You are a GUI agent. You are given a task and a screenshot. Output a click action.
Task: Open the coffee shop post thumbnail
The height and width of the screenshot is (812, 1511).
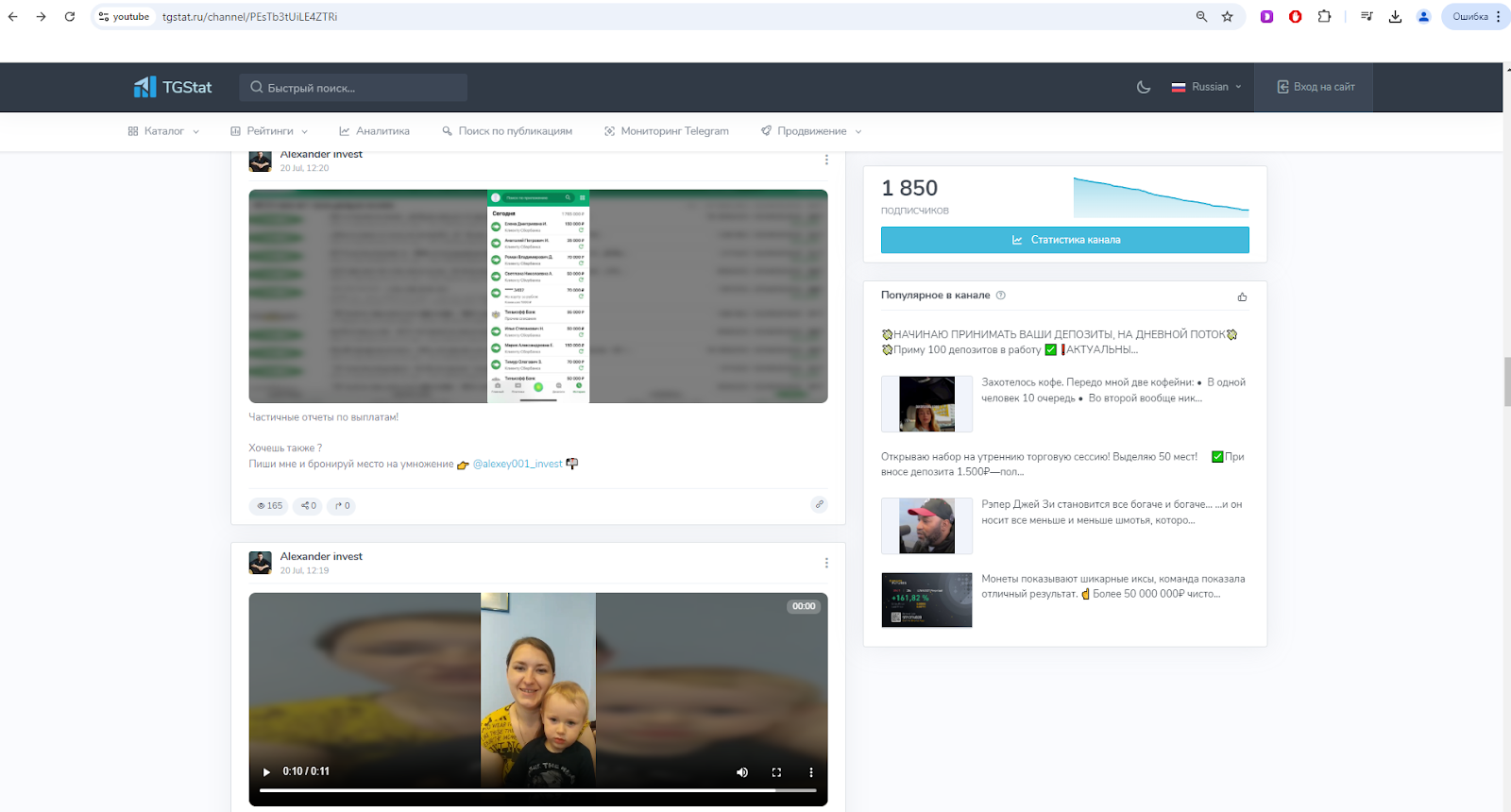coord(927,404)
